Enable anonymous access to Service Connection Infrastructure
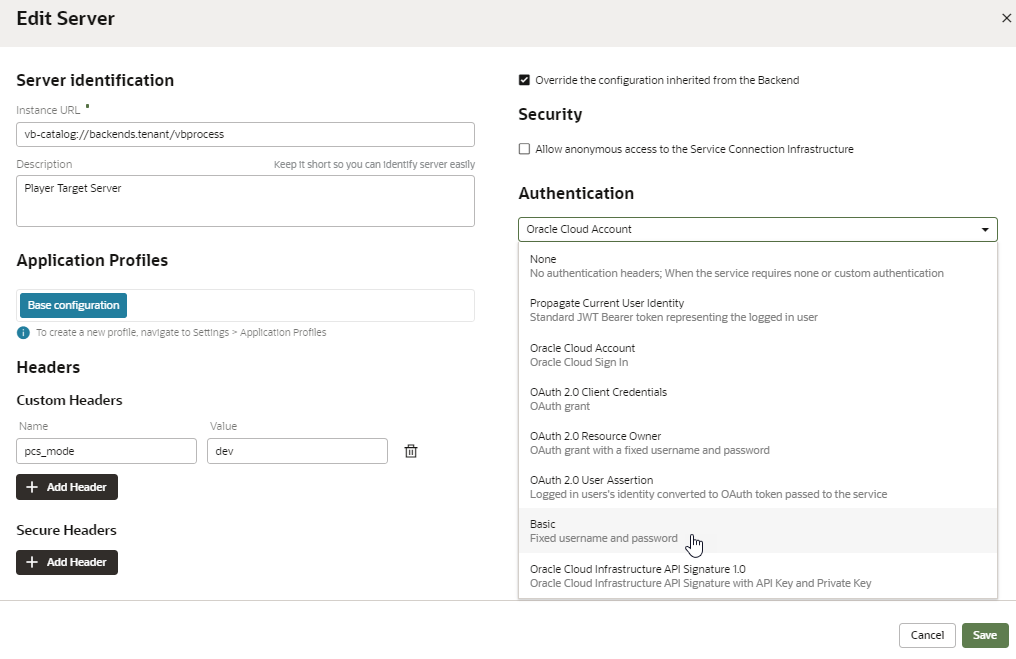The width and height of the screenshot is (1016, 659). (x=524, y=149)
